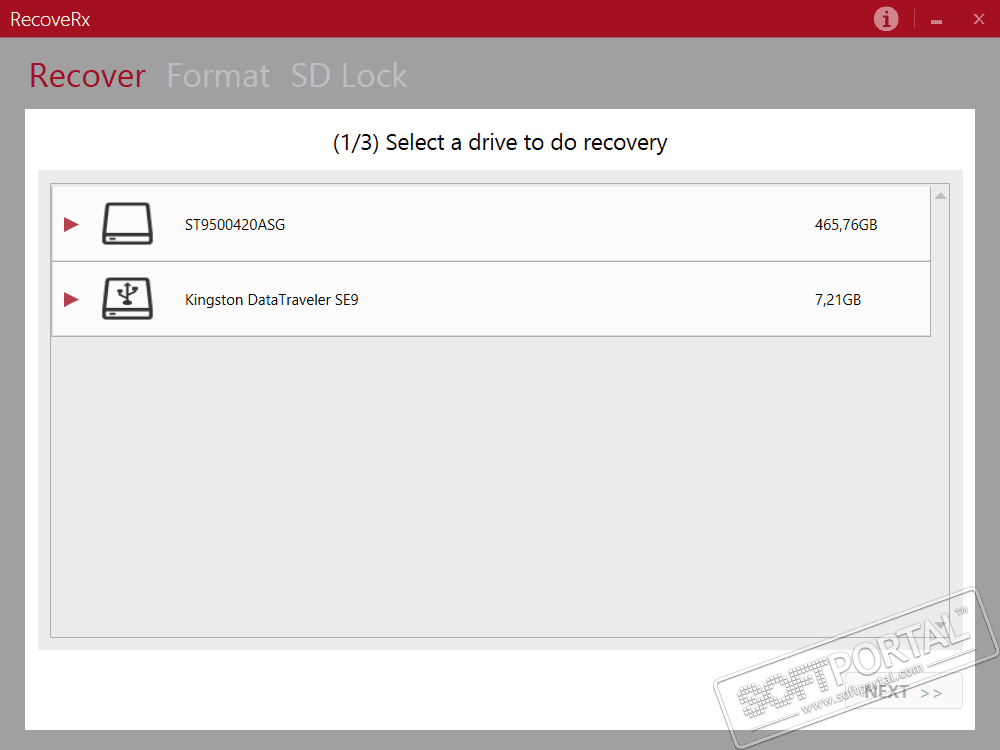Open the SD Lock tab
The height and width of the screenshot is (750, 1000).
[x=349, y=75]
